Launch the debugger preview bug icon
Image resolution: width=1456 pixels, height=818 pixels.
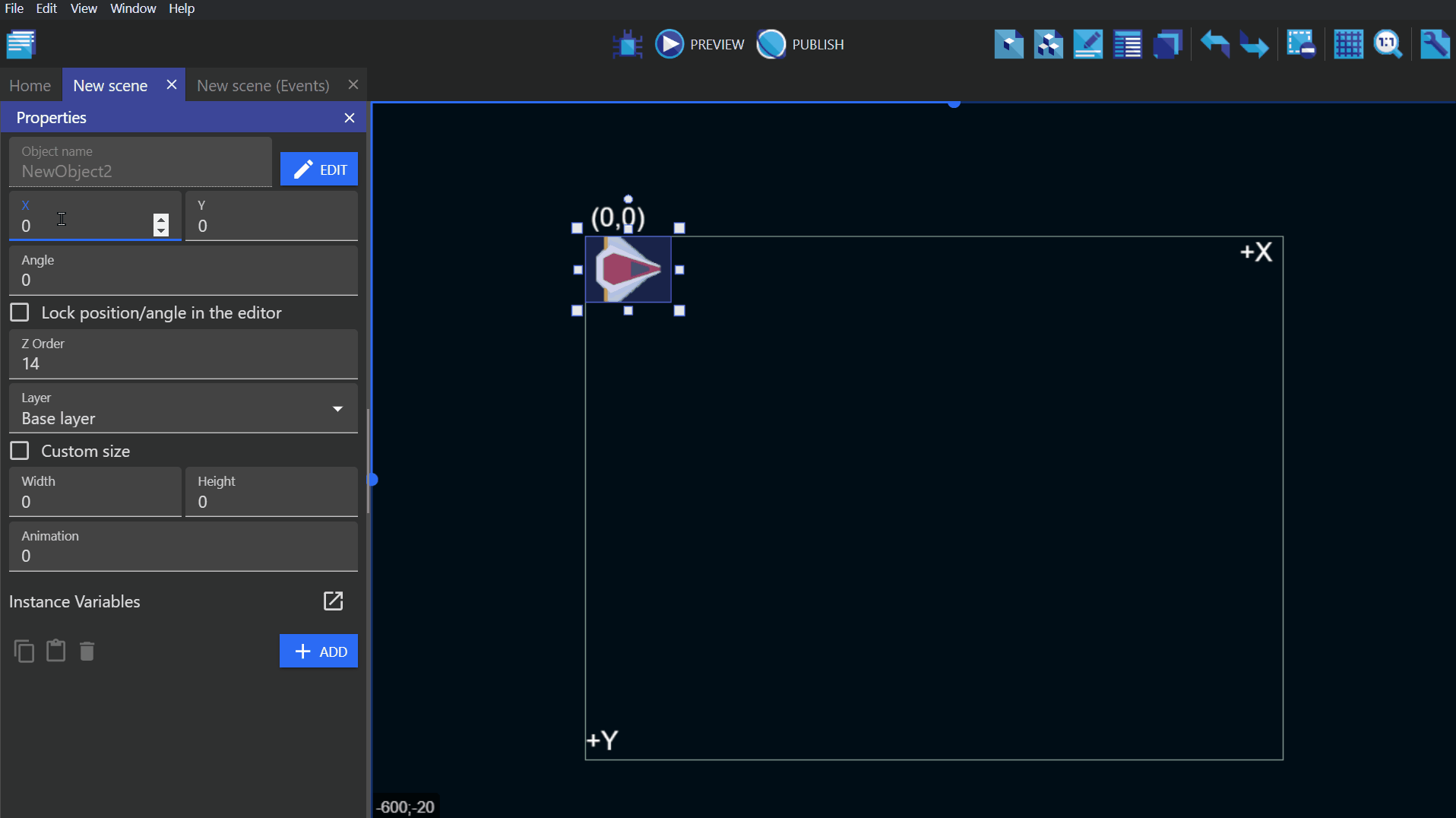pyautogui.click(x=628, y=44)
